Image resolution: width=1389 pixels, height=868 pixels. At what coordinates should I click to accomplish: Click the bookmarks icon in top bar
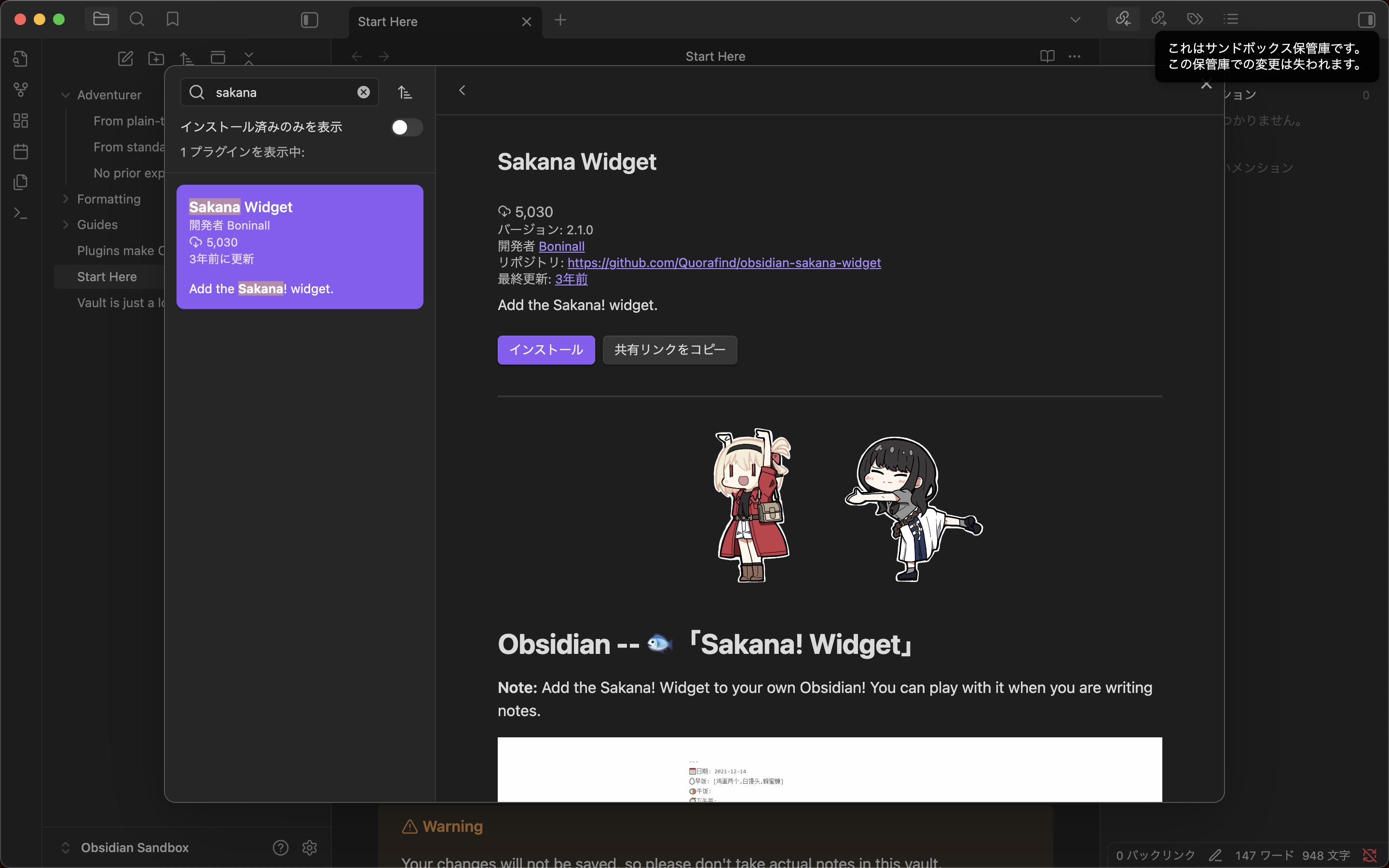[172, 19]
